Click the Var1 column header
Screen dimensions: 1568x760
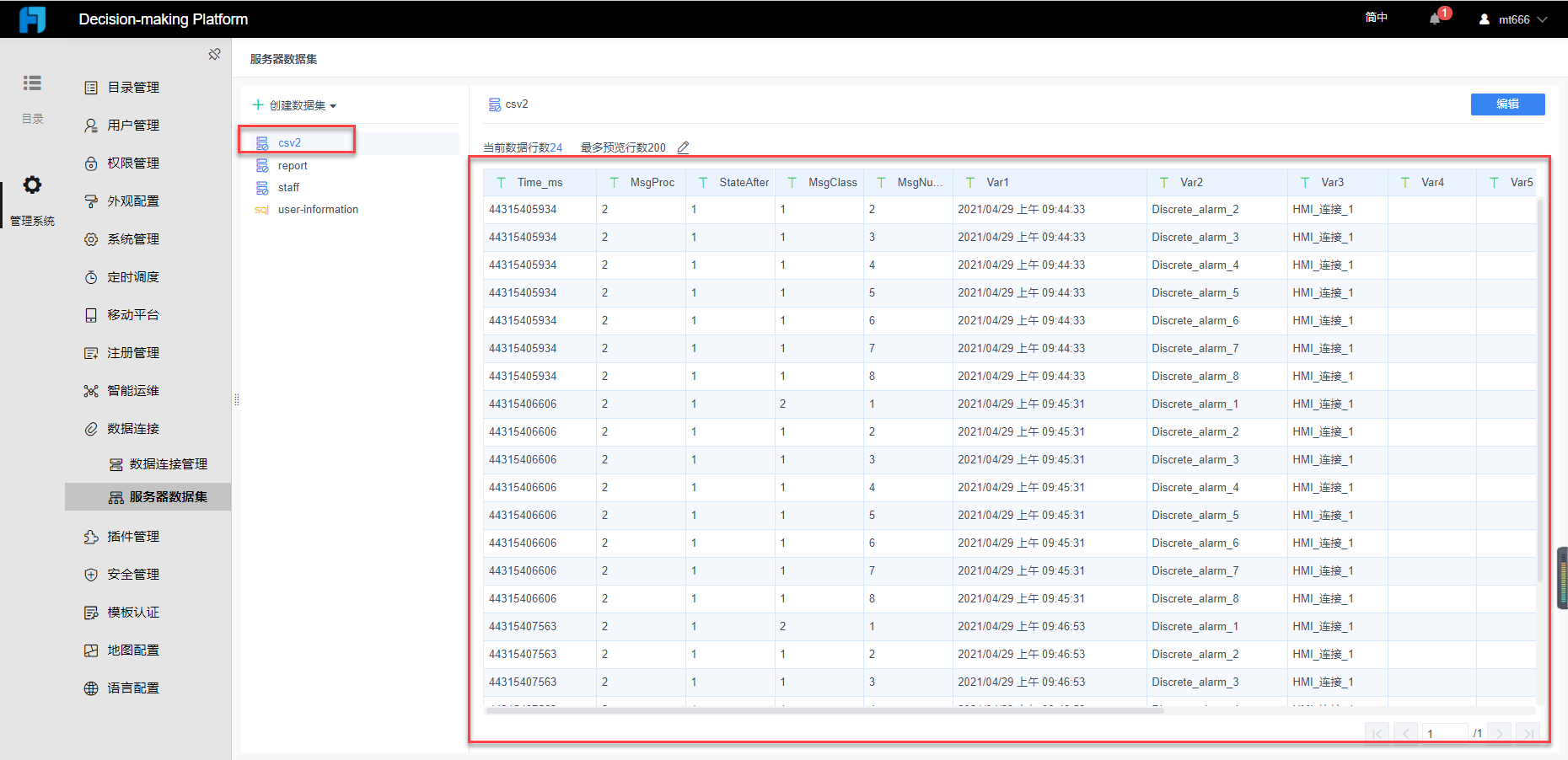(x=1050, y=183)
